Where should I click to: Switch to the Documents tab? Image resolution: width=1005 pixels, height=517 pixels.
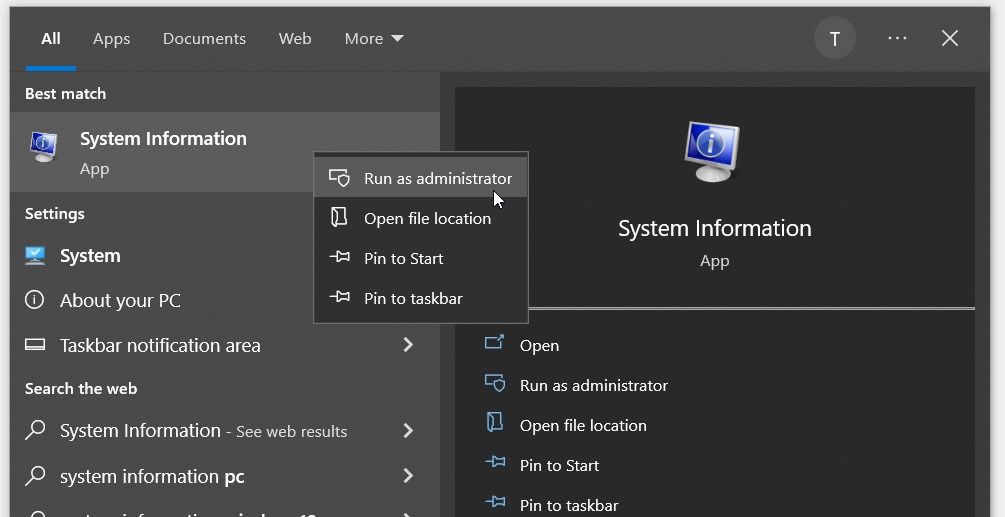pos(204,38)
